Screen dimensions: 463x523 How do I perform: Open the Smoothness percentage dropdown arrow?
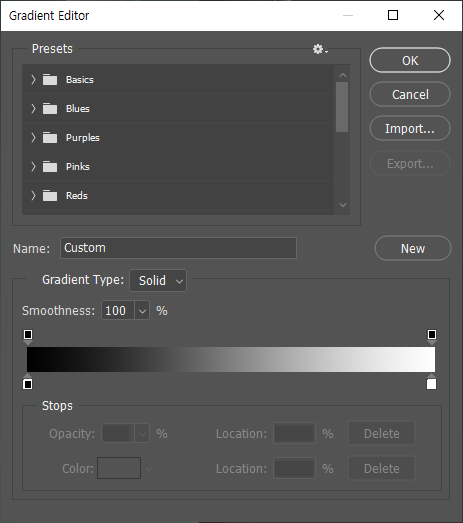pyautogui.click(x=142, y=311)
